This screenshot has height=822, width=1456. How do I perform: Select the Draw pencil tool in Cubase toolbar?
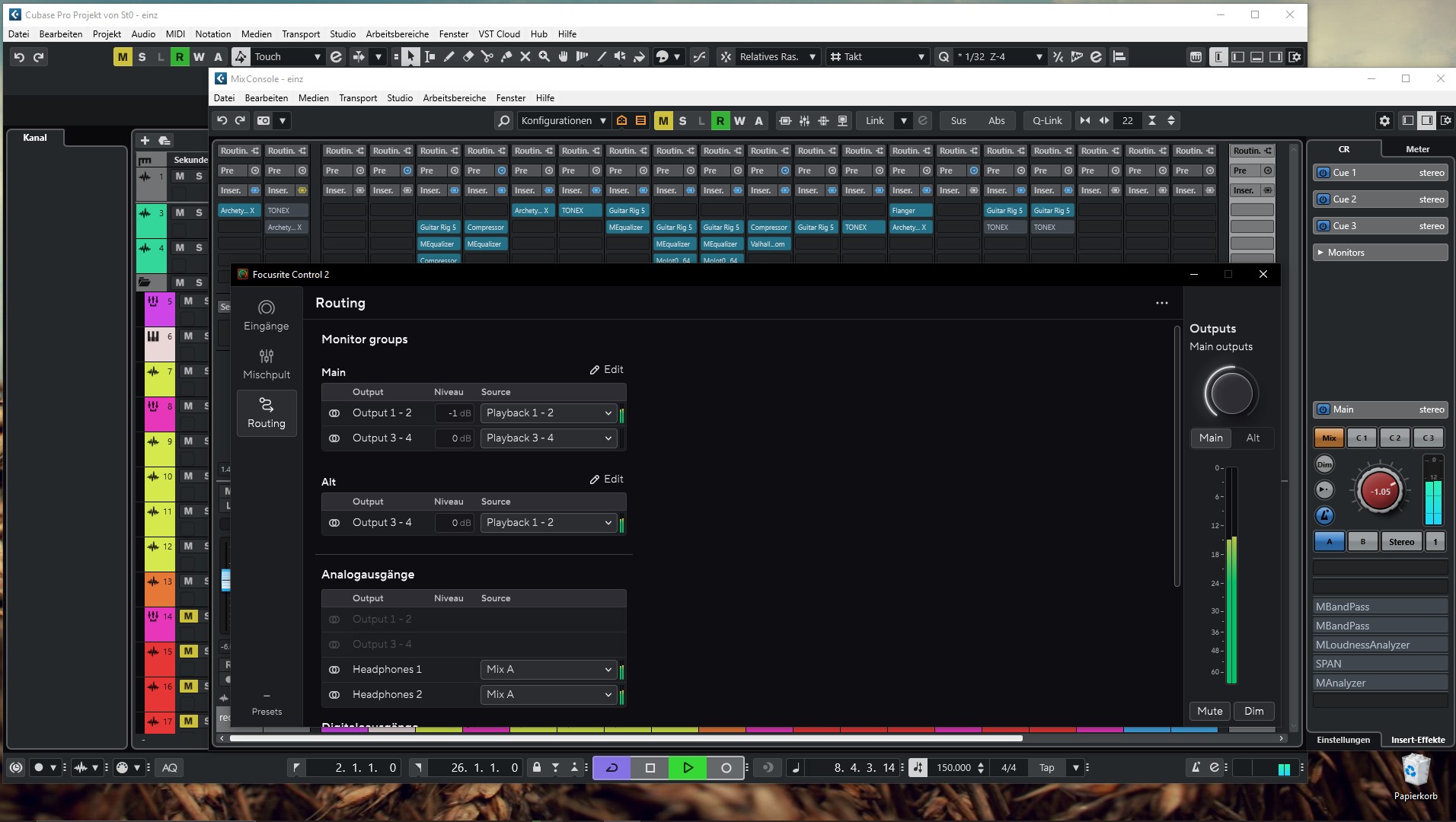click(449, 56)
